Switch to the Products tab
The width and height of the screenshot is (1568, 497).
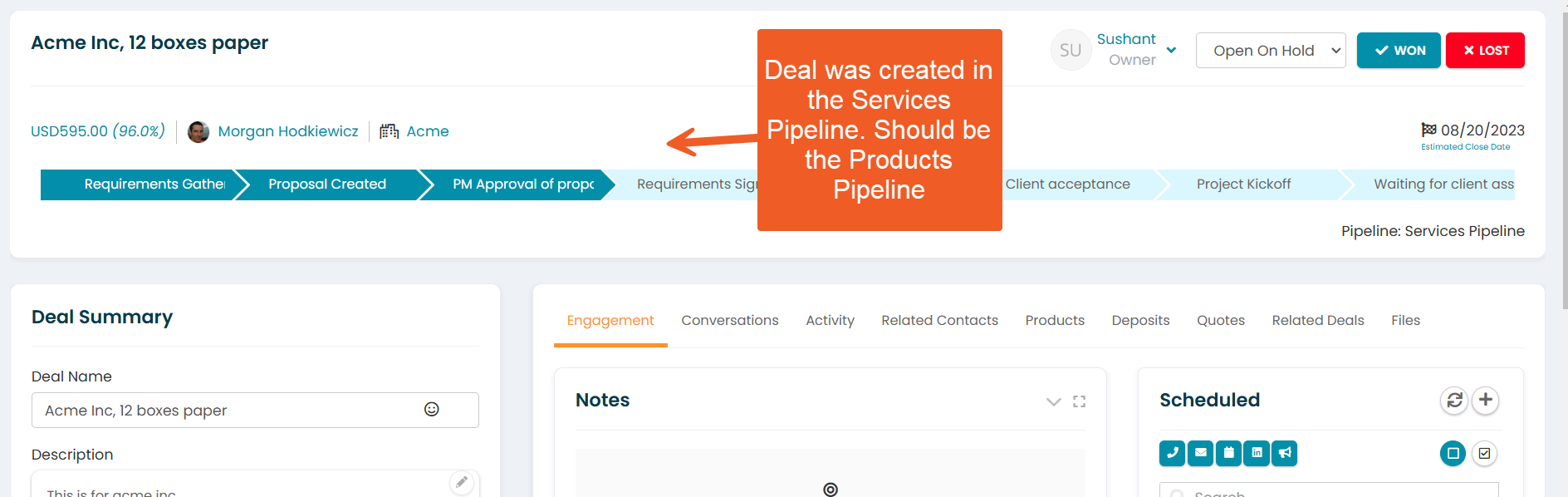(x=1055, y=320)
